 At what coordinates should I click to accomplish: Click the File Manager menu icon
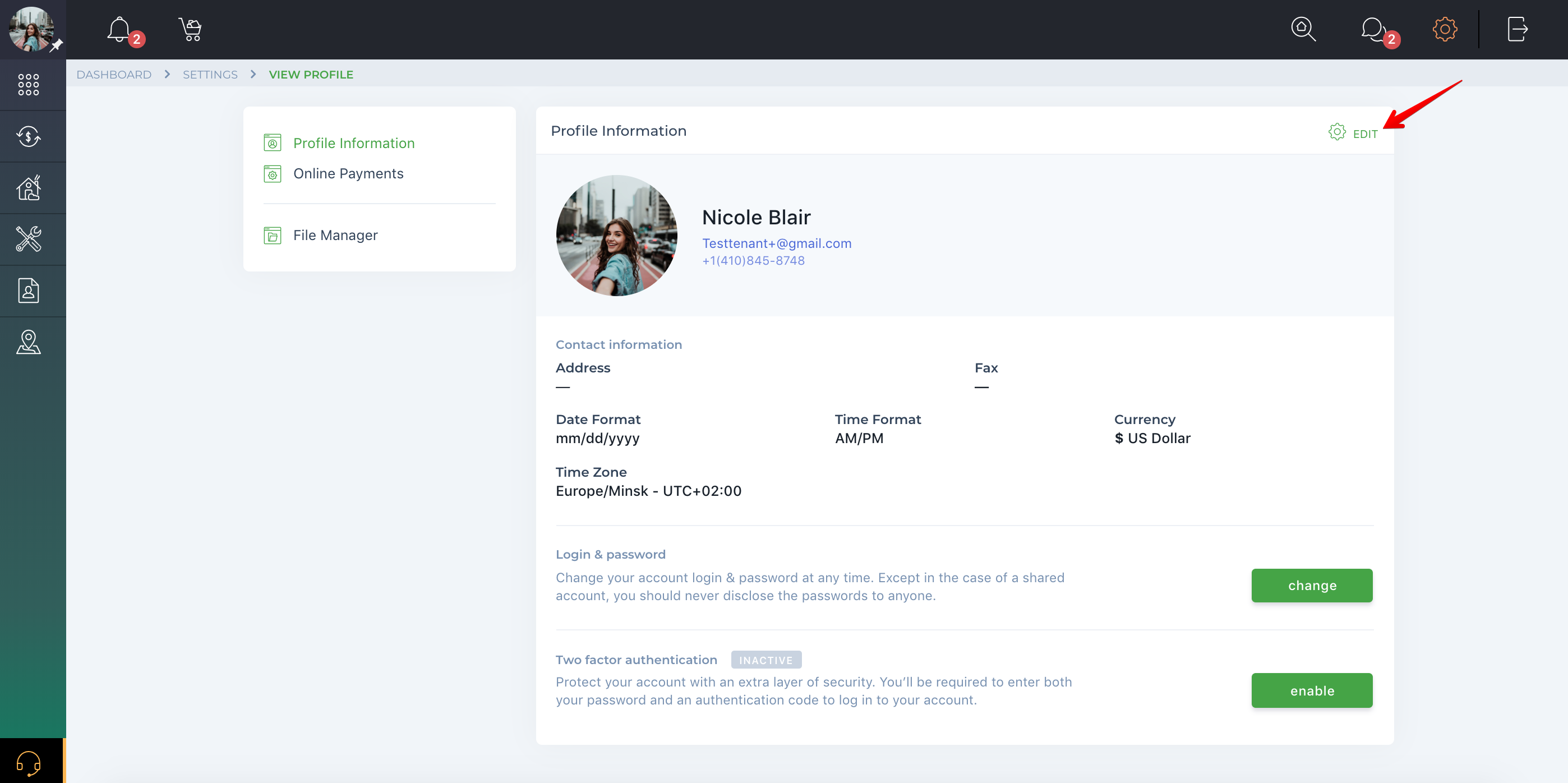(272, 236)
